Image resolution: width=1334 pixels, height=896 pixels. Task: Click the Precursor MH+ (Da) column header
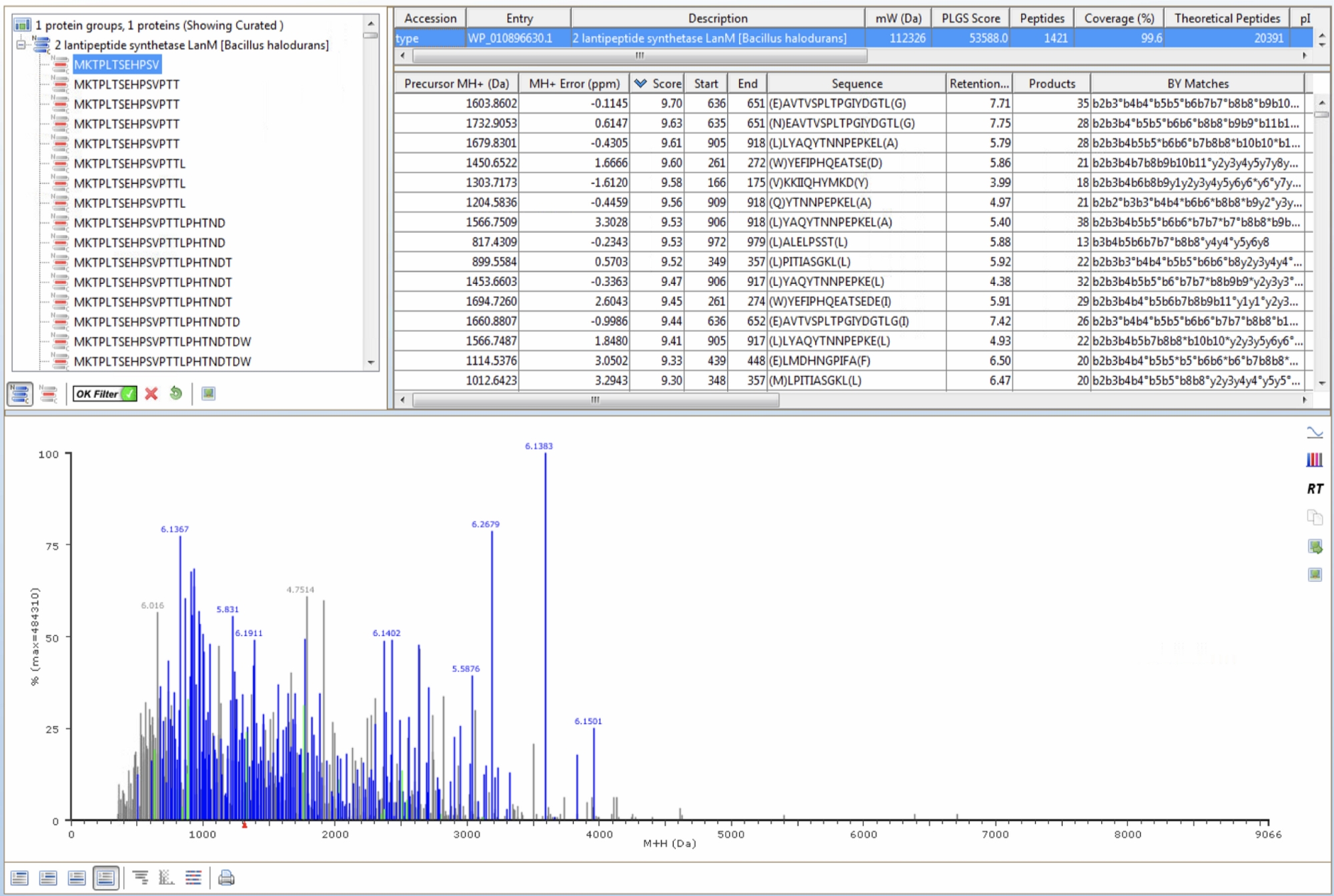[x=456, y=83]
